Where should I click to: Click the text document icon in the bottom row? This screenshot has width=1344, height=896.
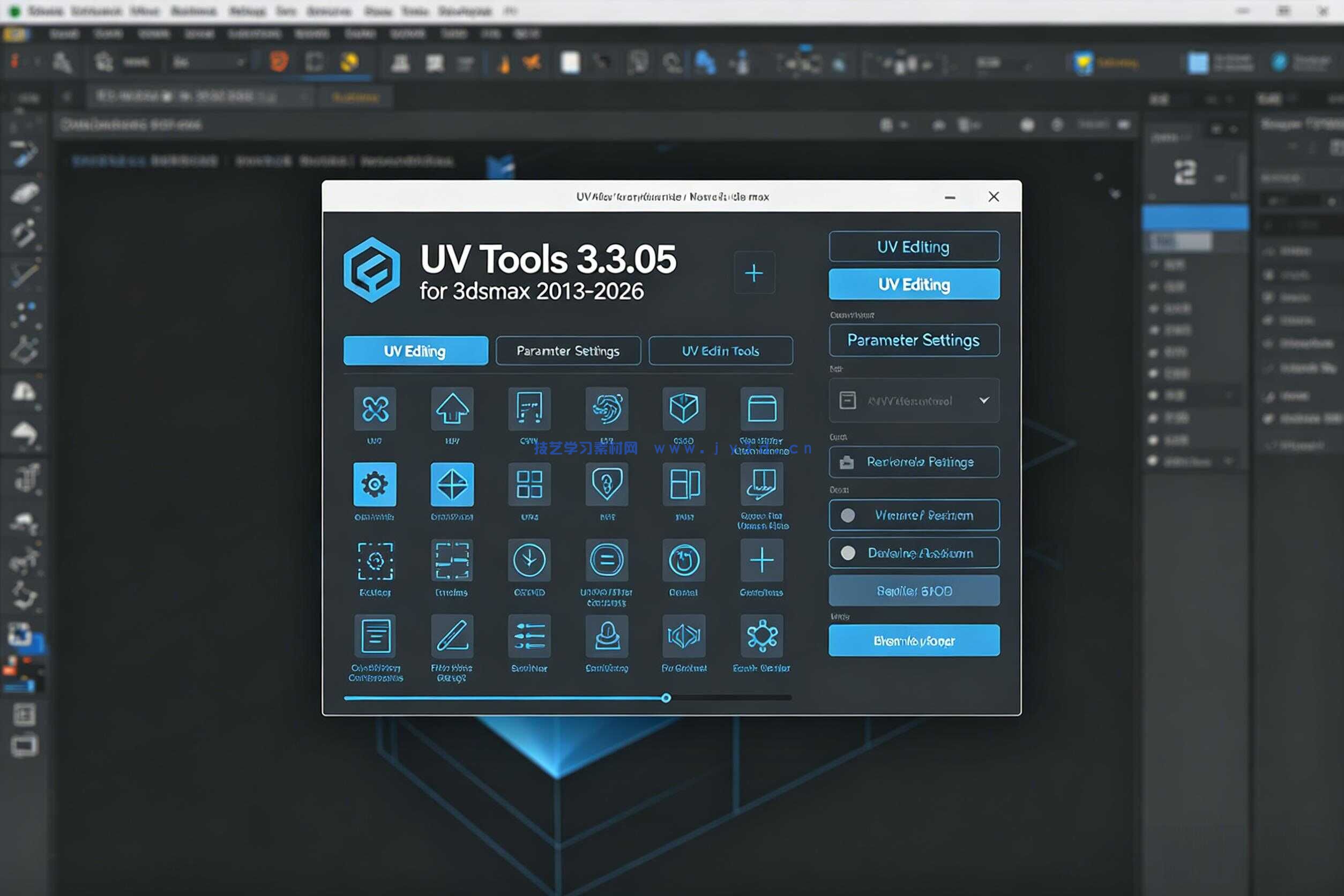tap(375, 636)
